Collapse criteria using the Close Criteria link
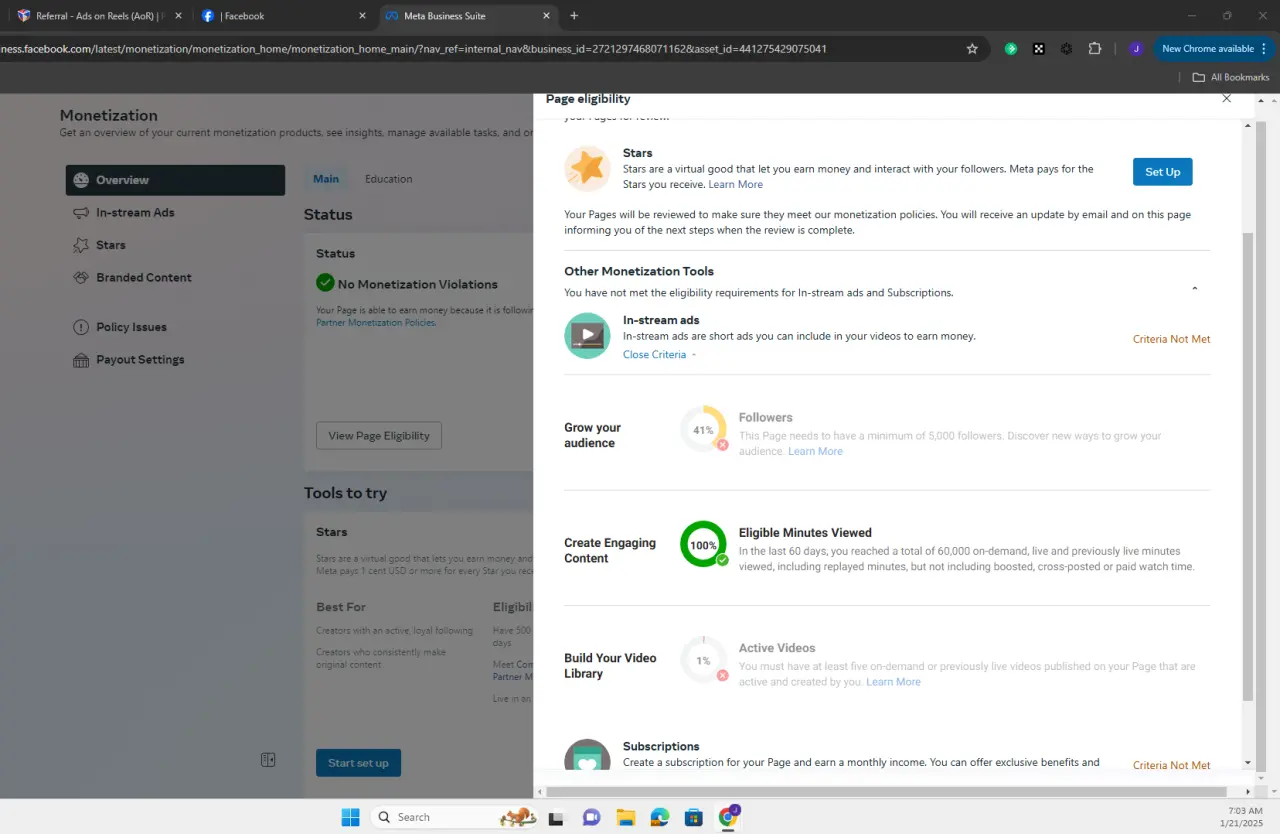This screenshot has height=834, width=1280. pos(659,355)
